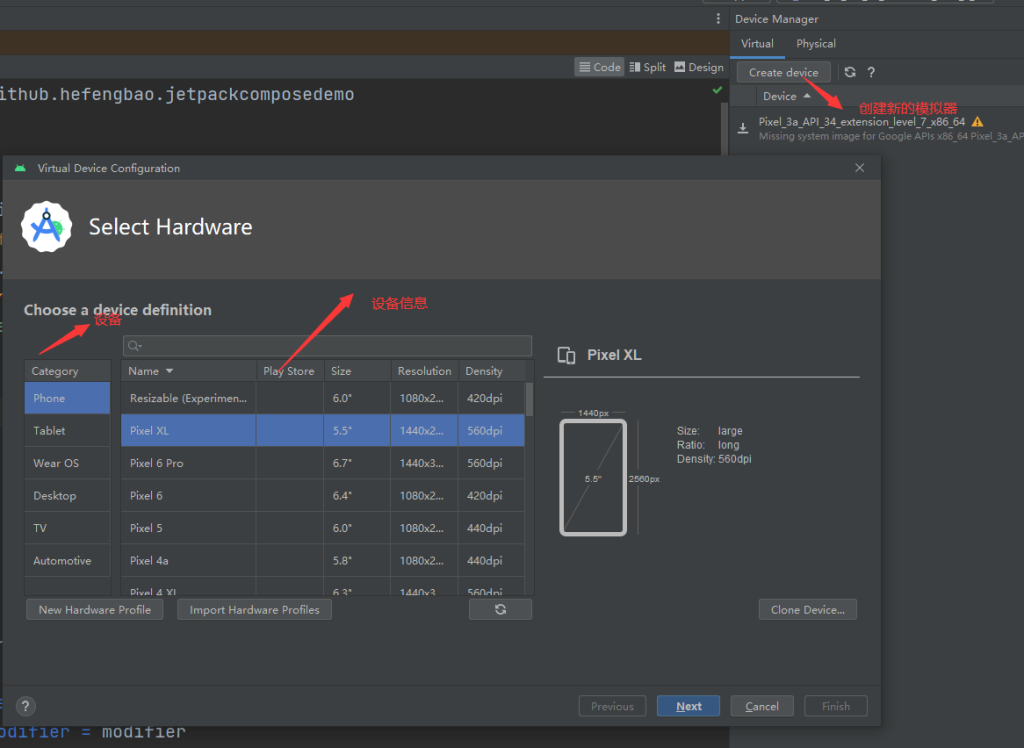The height and width of the screenshot is (748, 1024).
Task: Select Pixel_3a_API_34_extension_level_7_x86_64 device row
Action: [x=876, y=128]
